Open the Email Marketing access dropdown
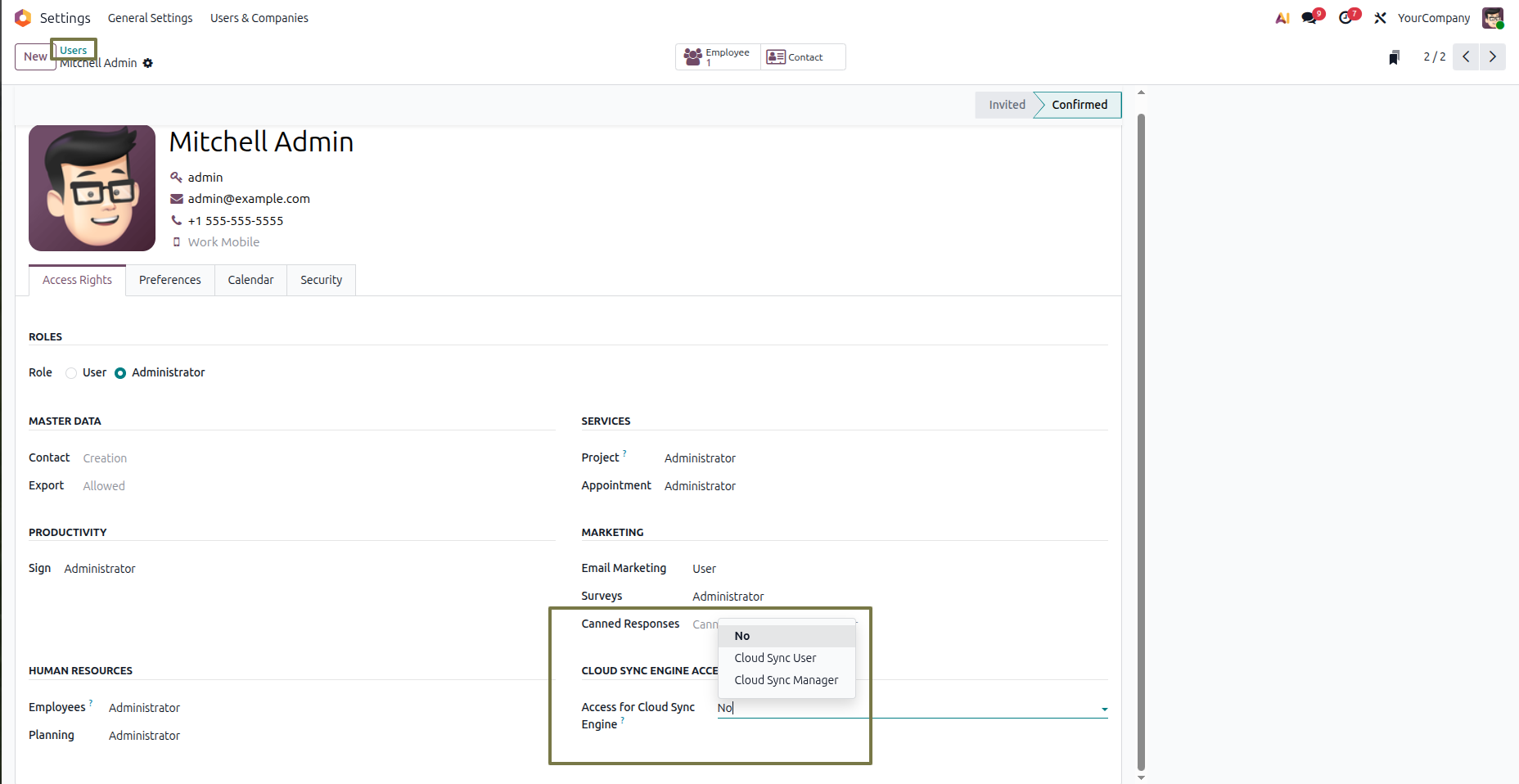 900,569
